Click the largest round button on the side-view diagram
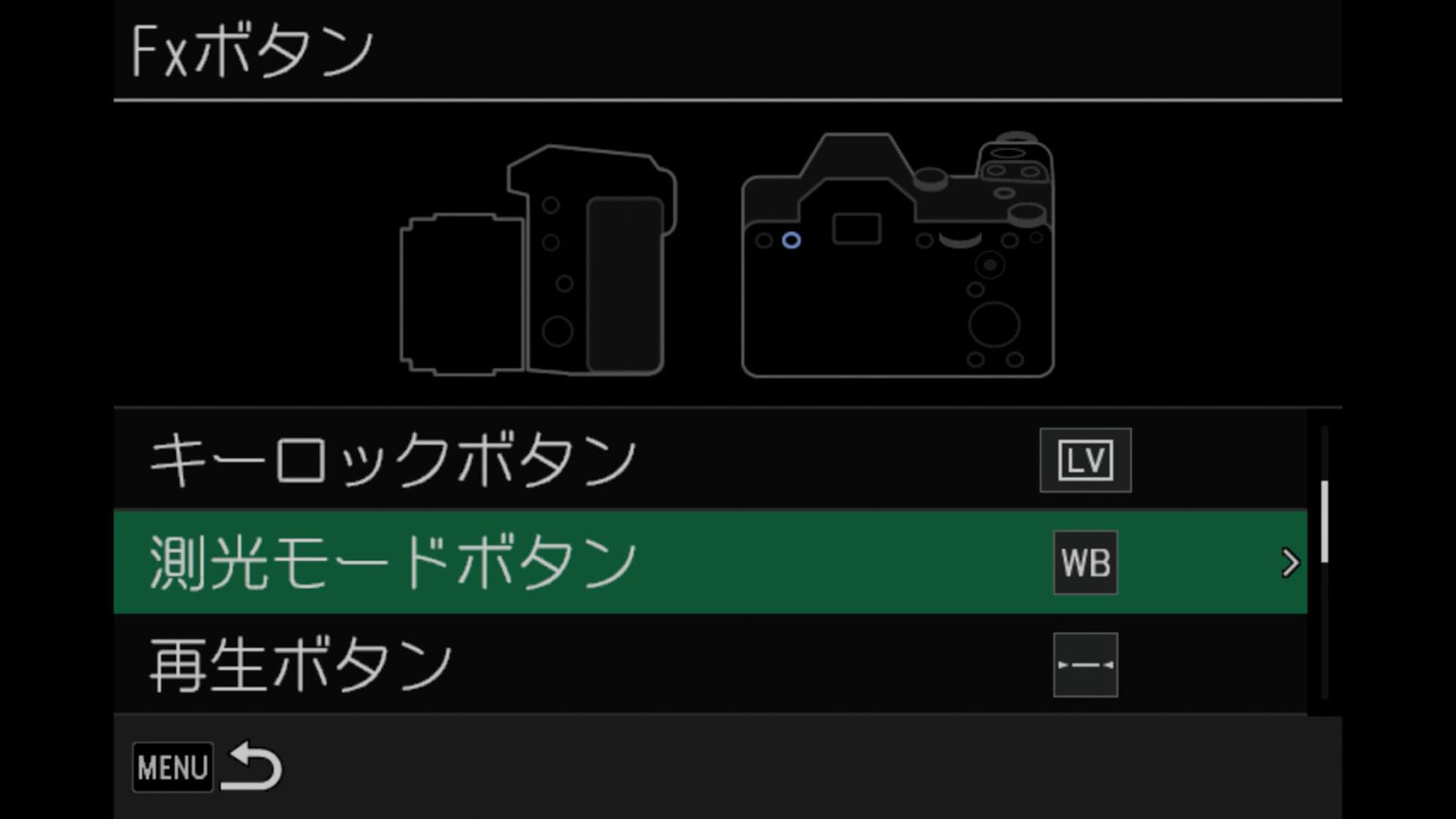This screenshot has height=819, width=1456. 557,331
